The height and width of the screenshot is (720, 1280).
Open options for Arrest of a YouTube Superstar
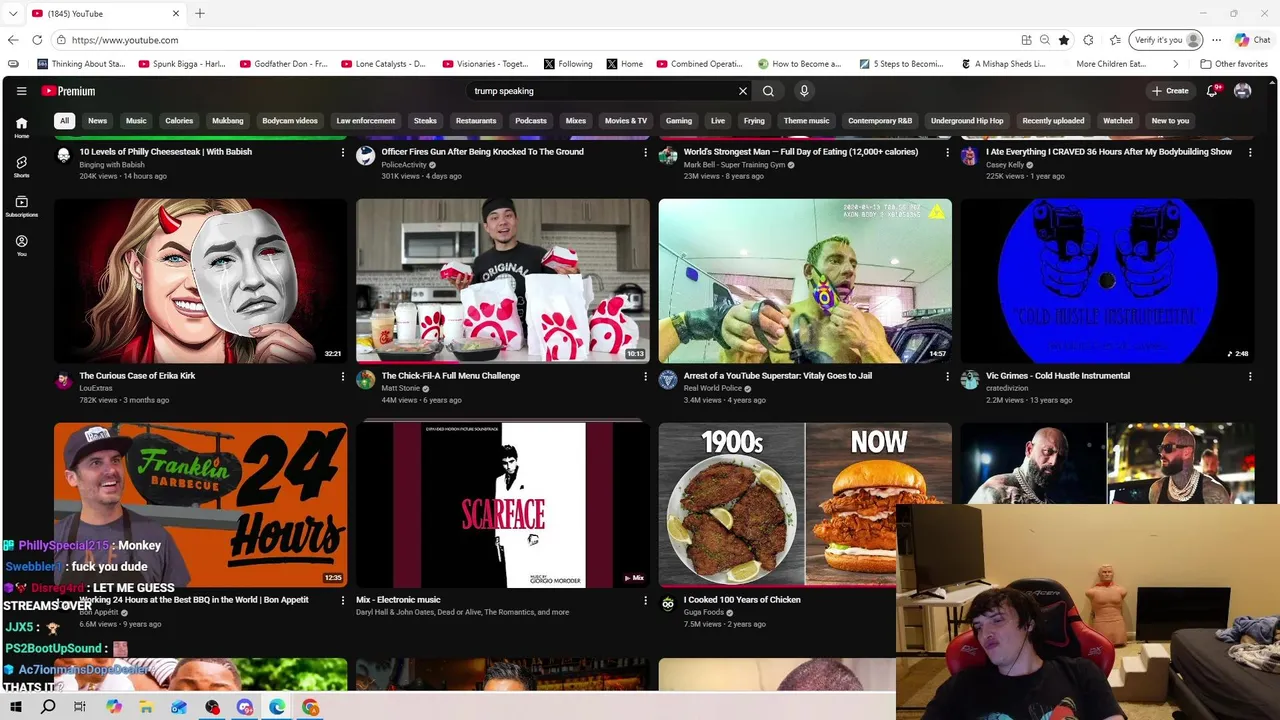[x=948, y=376]
